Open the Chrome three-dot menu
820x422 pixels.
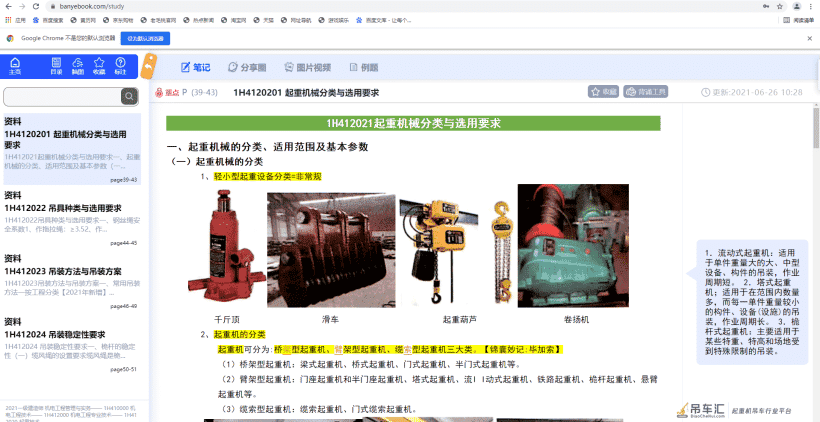click(812, 6)
